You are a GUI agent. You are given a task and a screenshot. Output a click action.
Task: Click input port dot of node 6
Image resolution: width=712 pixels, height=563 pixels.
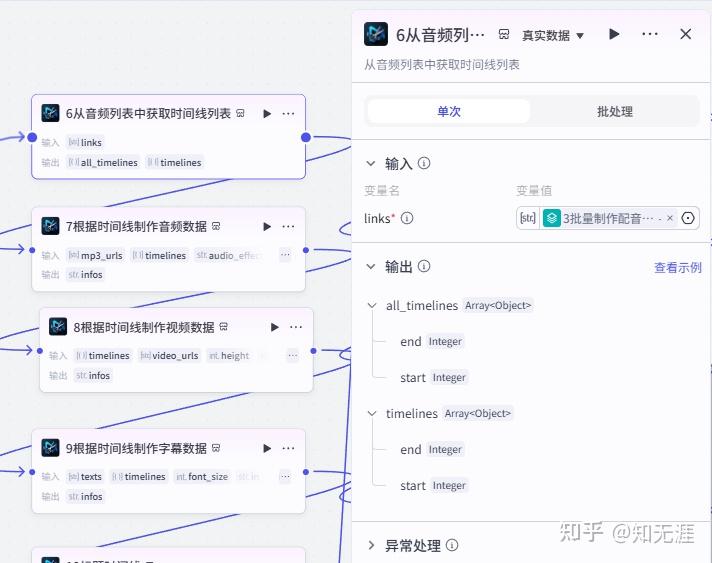point(32,137)
